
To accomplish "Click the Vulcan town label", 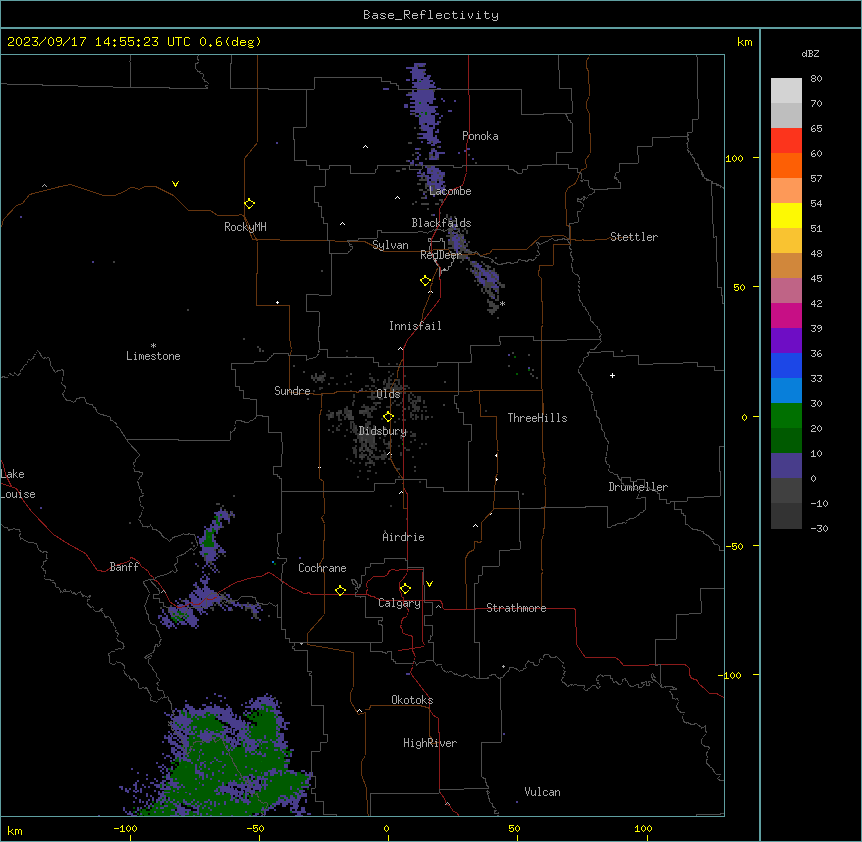I will point(542,792).
